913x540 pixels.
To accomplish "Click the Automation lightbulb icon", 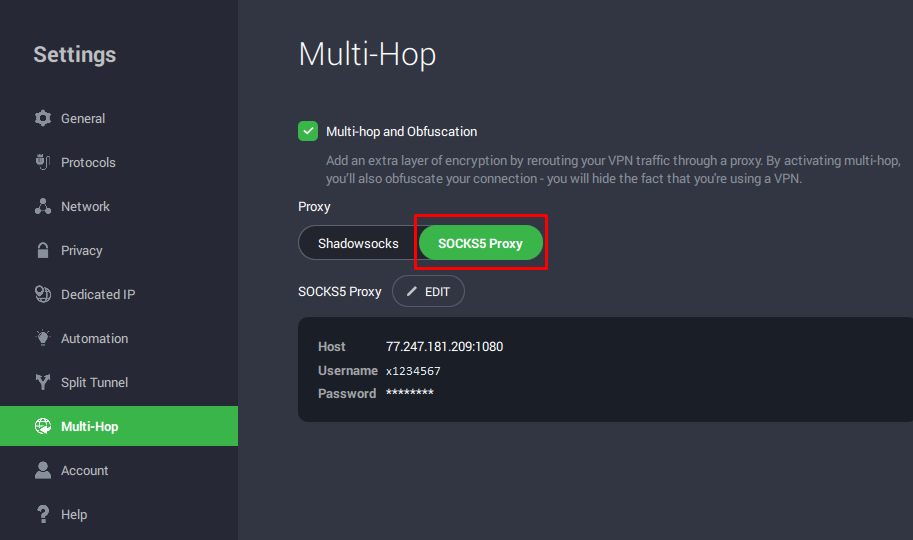I will [43, 338].
